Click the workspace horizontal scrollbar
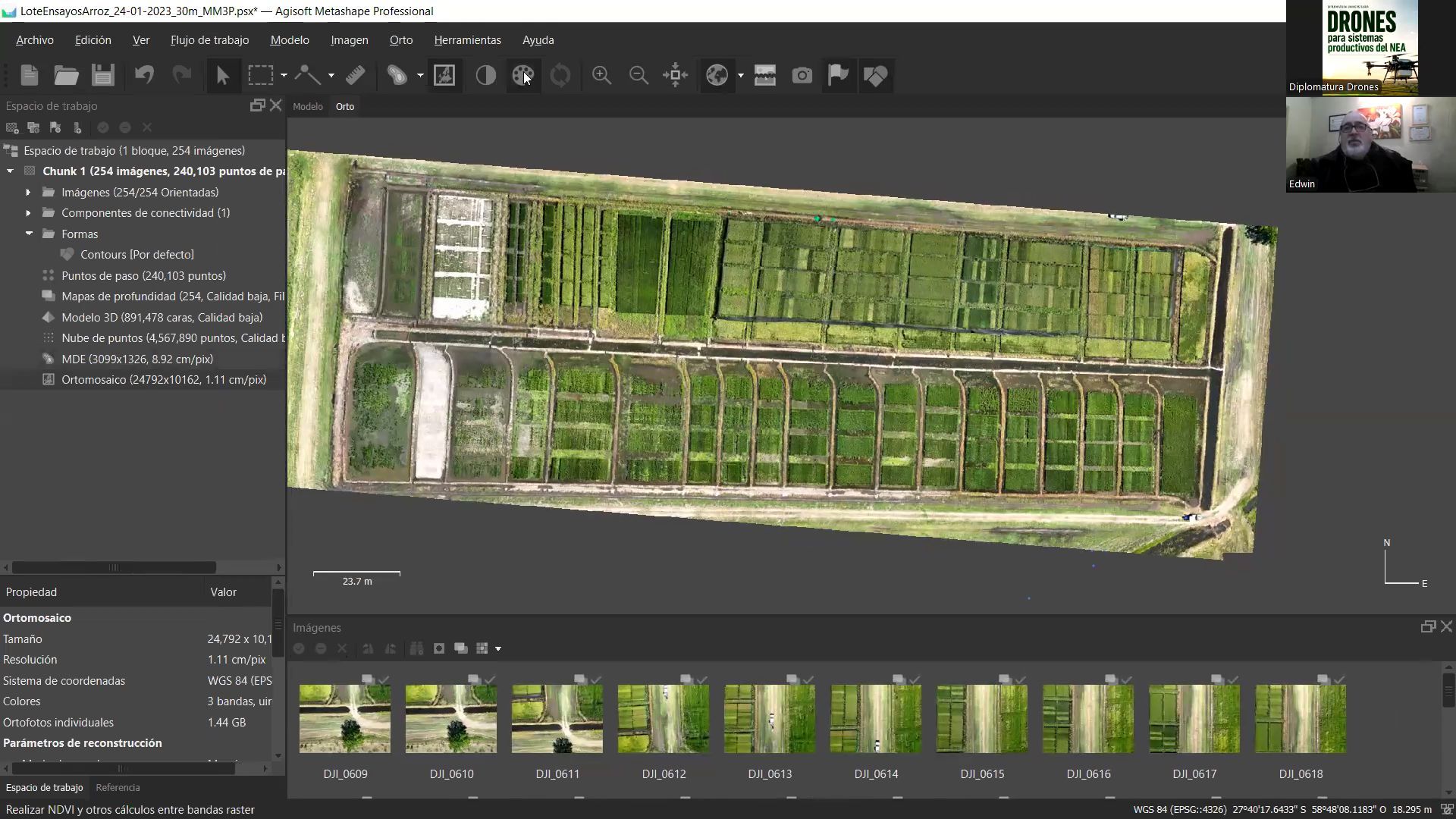The height and width of the screenshot is (819, 1456). pyautogui.click(x=114, y=567)
